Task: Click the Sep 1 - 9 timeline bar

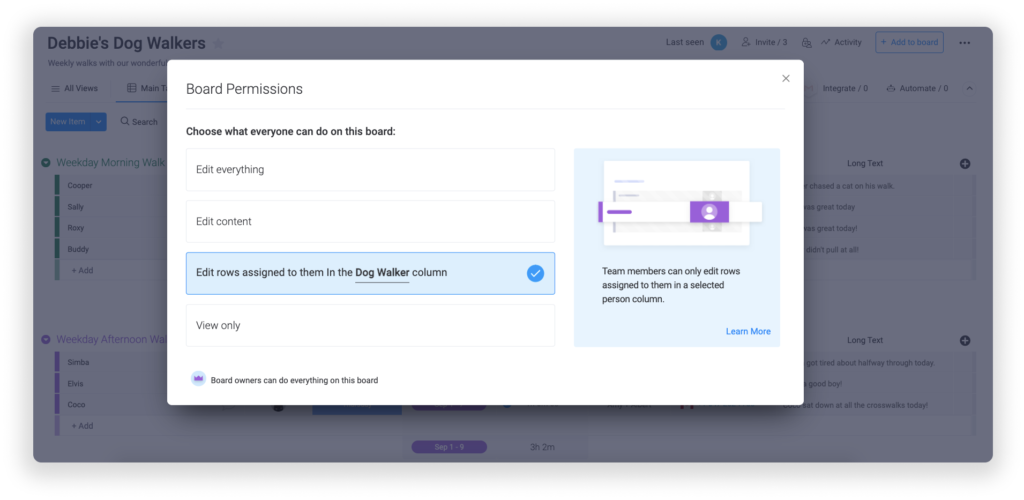Action: click(x=449, y=447)
